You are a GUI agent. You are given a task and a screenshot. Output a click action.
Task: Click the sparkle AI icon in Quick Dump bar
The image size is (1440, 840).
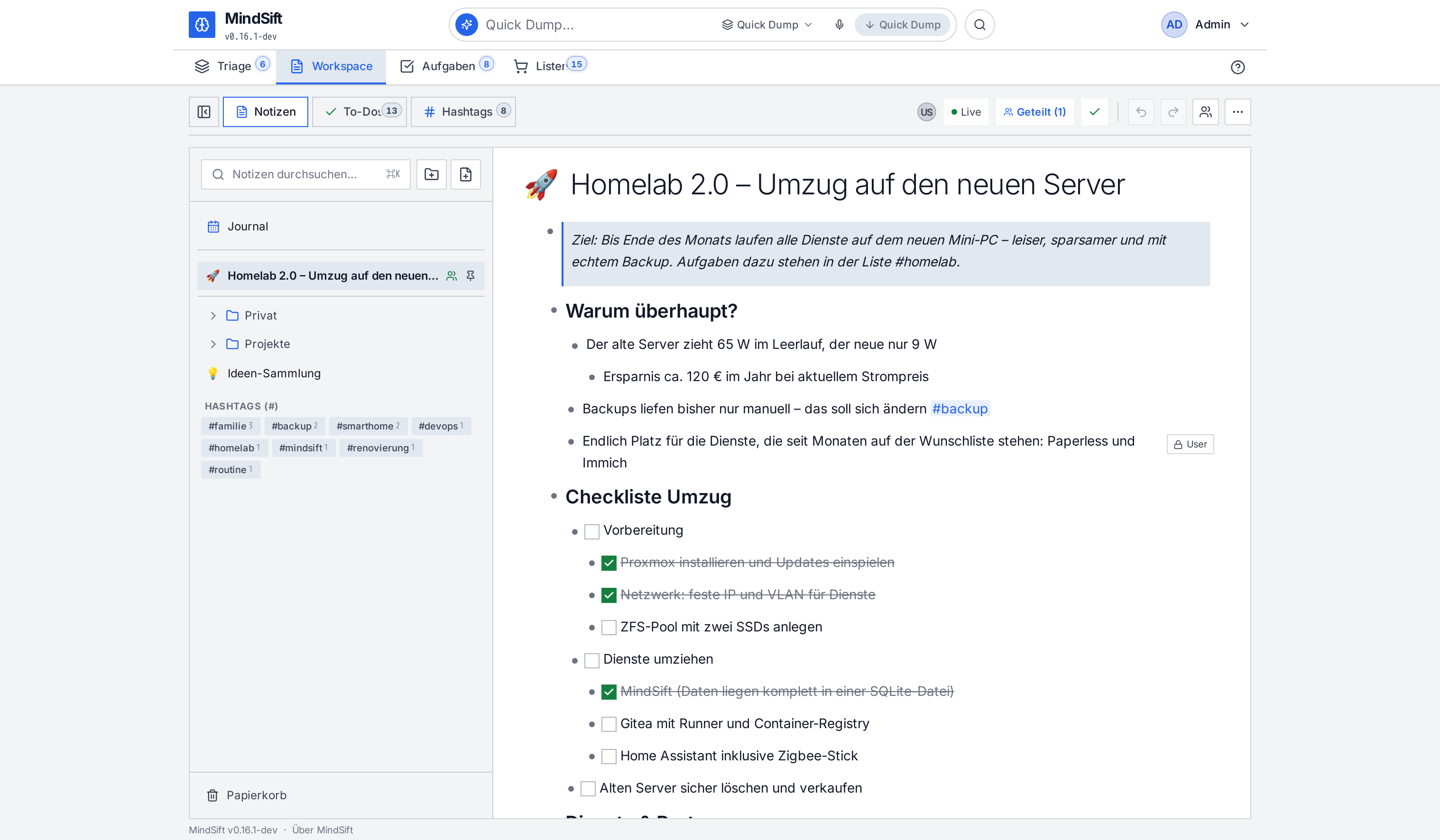click(466, 25)
